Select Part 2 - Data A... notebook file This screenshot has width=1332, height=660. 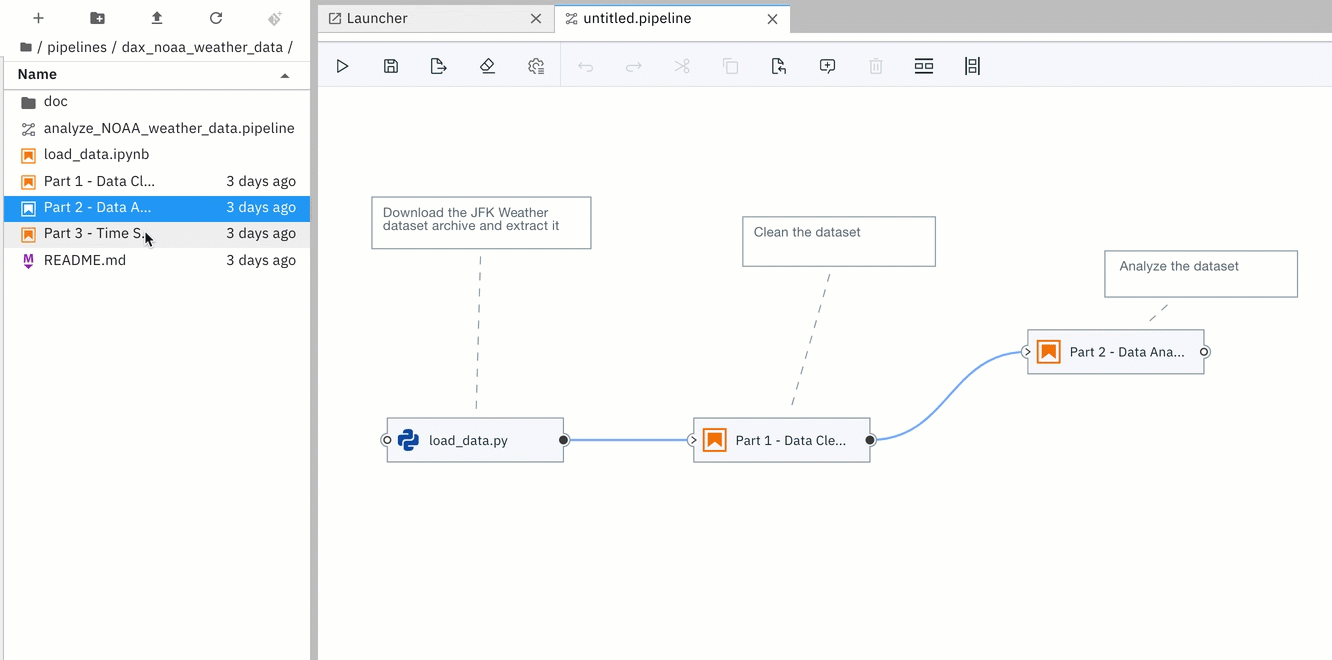click(157, 207)
